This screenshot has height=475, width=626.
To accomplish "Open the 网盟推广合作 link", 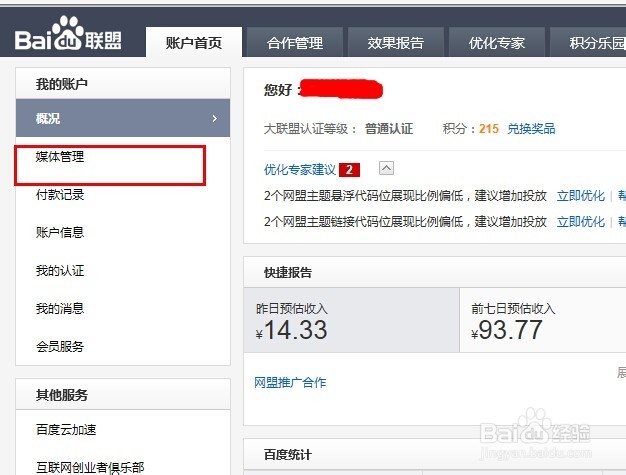I will click(x=290, y=382).
